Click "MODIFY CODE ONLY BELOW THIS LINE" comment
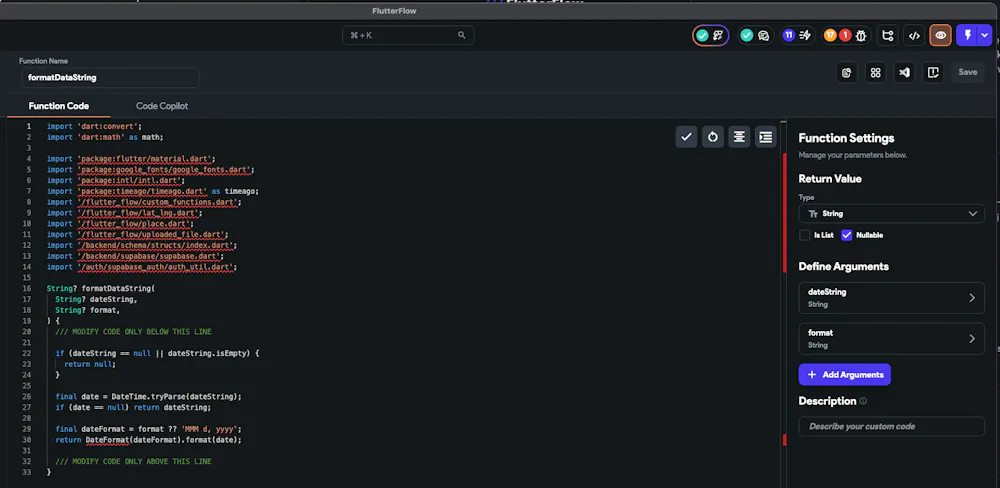The width and height of the screenshot is (1000, 488). (133, 332)
